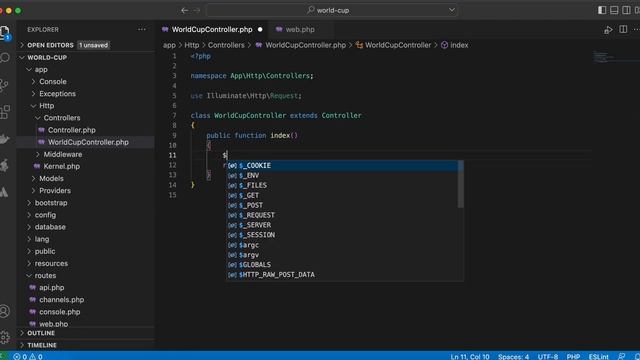
Task: Open the Search view in activity bar
Action: coord(4,58)
